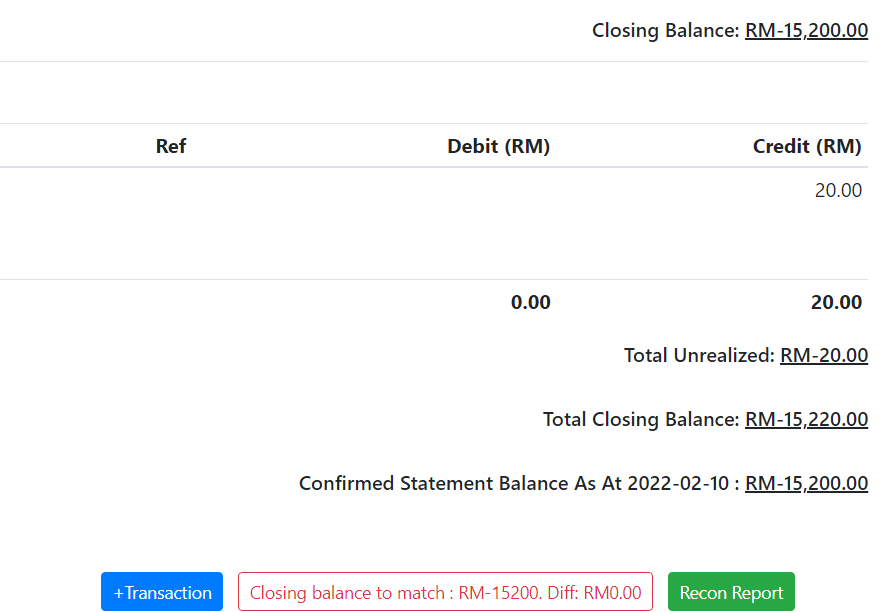
Task: Click the Total Closing Balance RM-15,220.00 value
Action: pos(806,420)
